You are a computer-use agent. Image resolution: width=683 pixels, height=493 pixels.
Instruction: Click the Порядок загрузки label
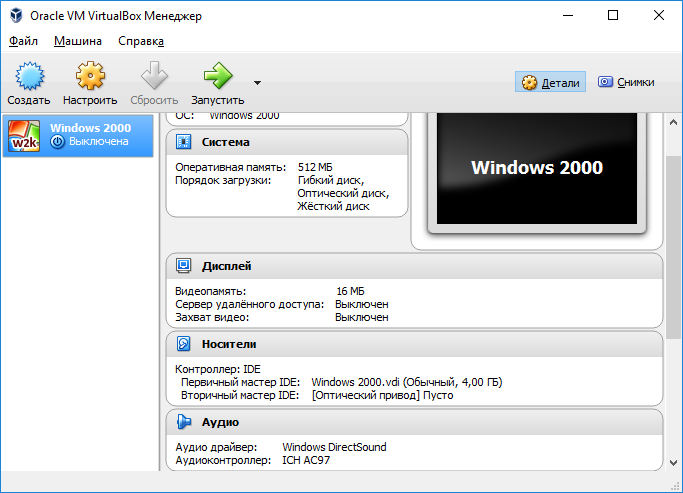point(223,180)
